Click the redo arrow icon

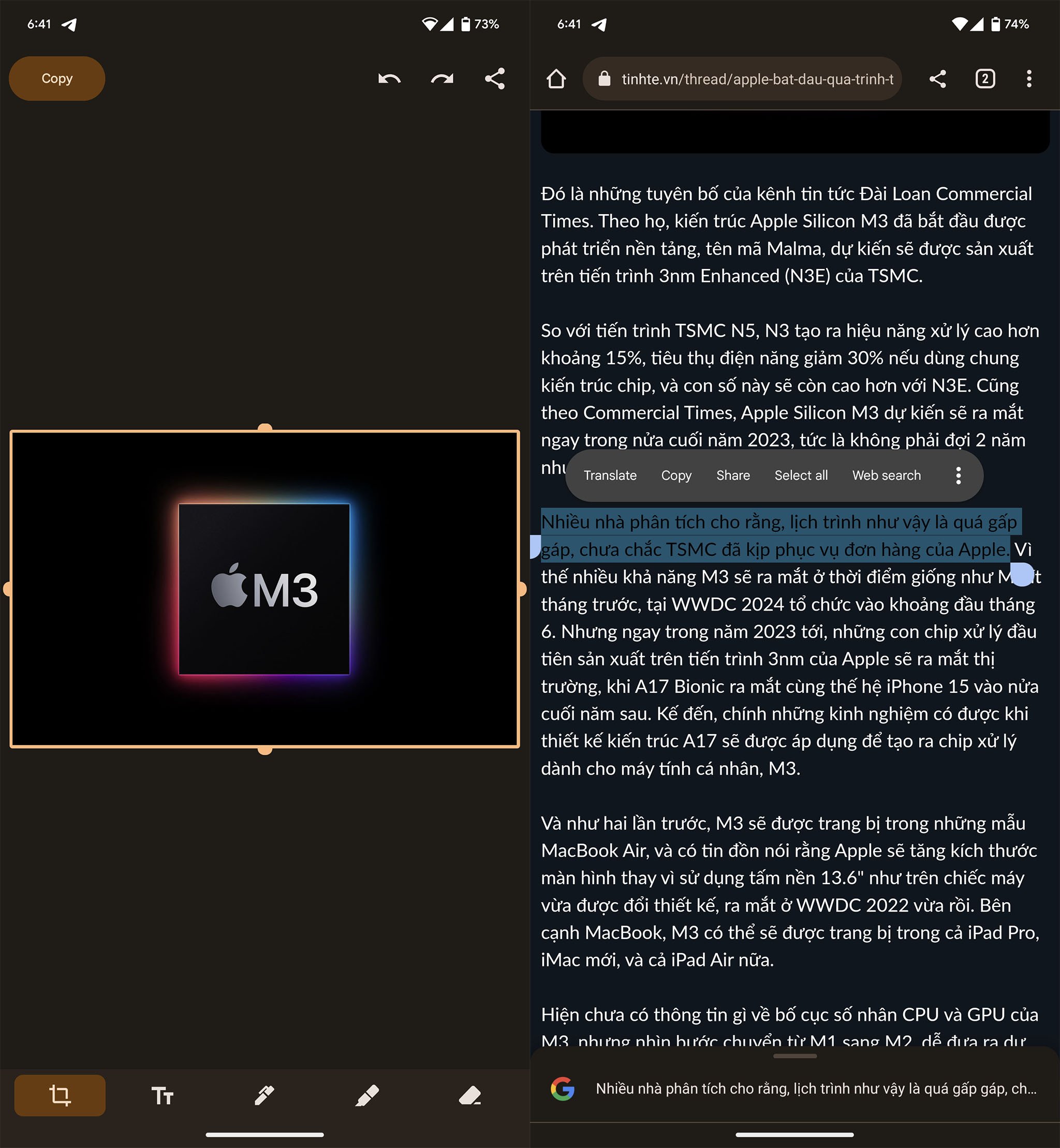click(x=443, y=78)
